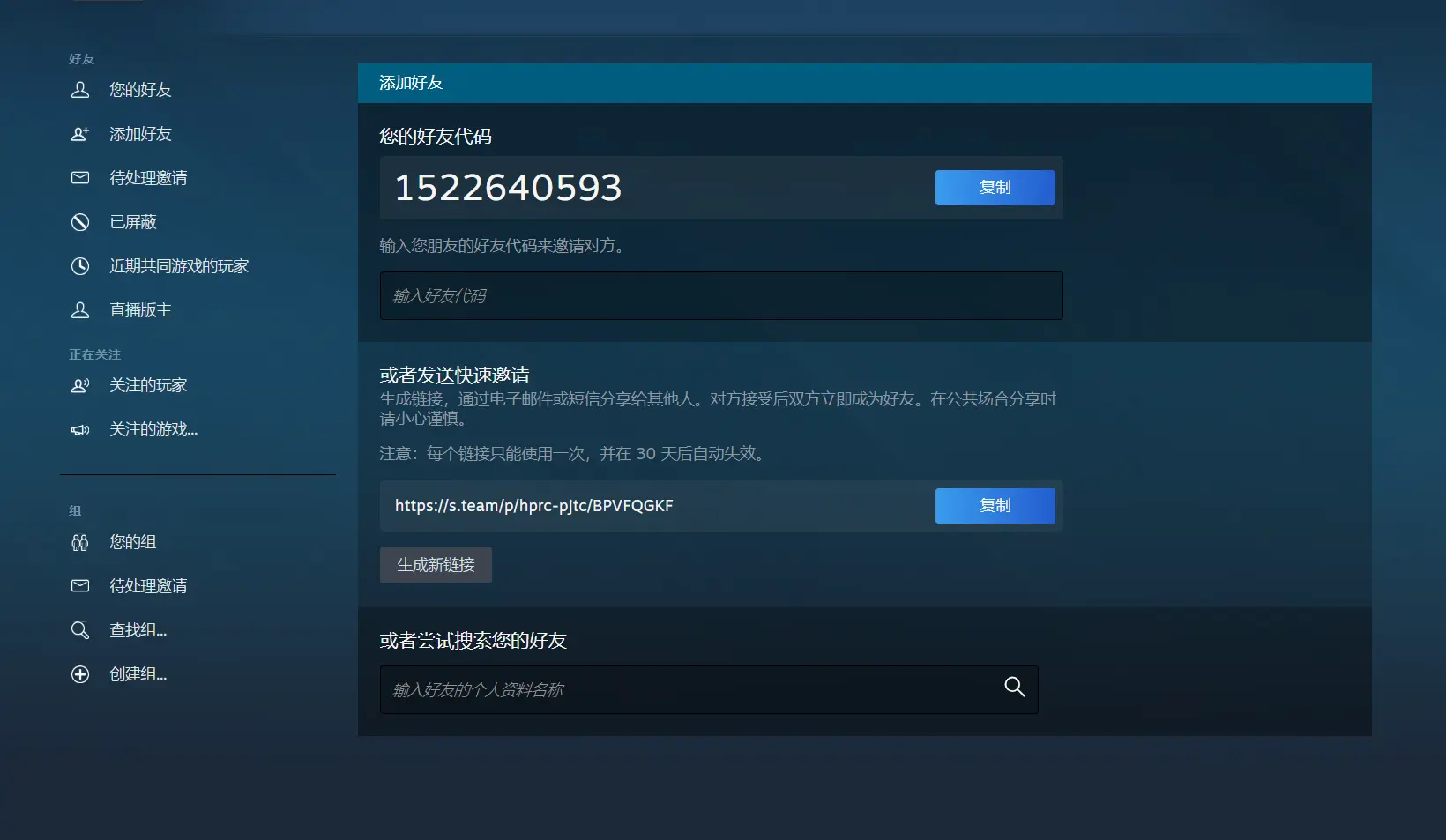Screen dimensions: 1446x840
Task: Click the group icon beside 您的组
Action: tap(80, 542)
